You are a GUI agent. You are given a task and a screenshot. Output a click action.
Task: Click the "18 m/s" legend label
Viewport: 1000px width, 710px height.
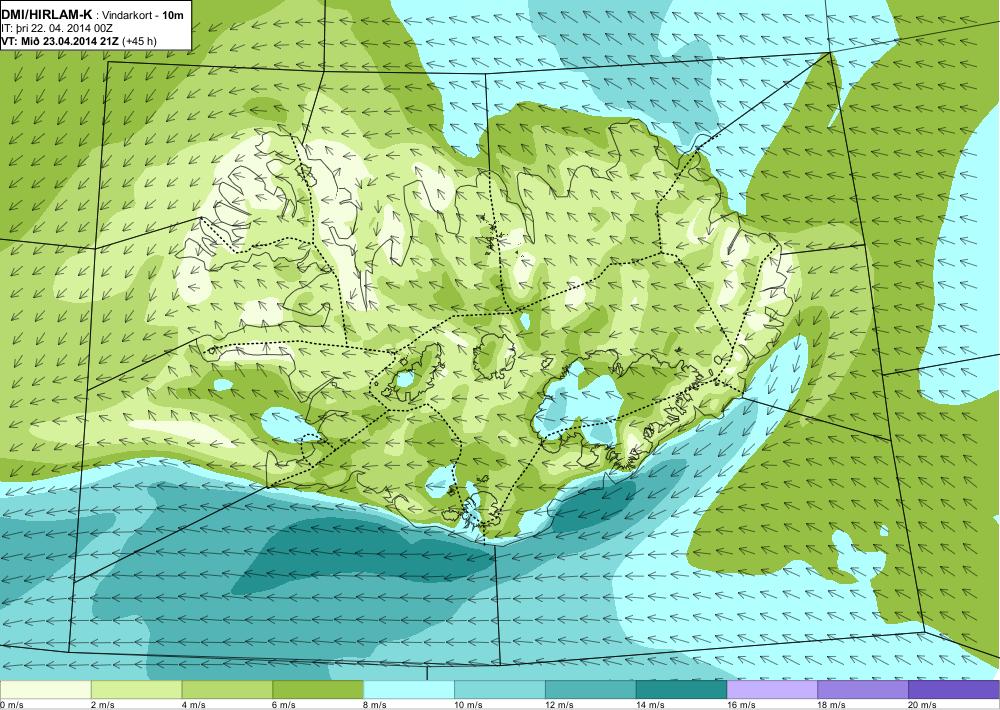(x=832, y=705)
